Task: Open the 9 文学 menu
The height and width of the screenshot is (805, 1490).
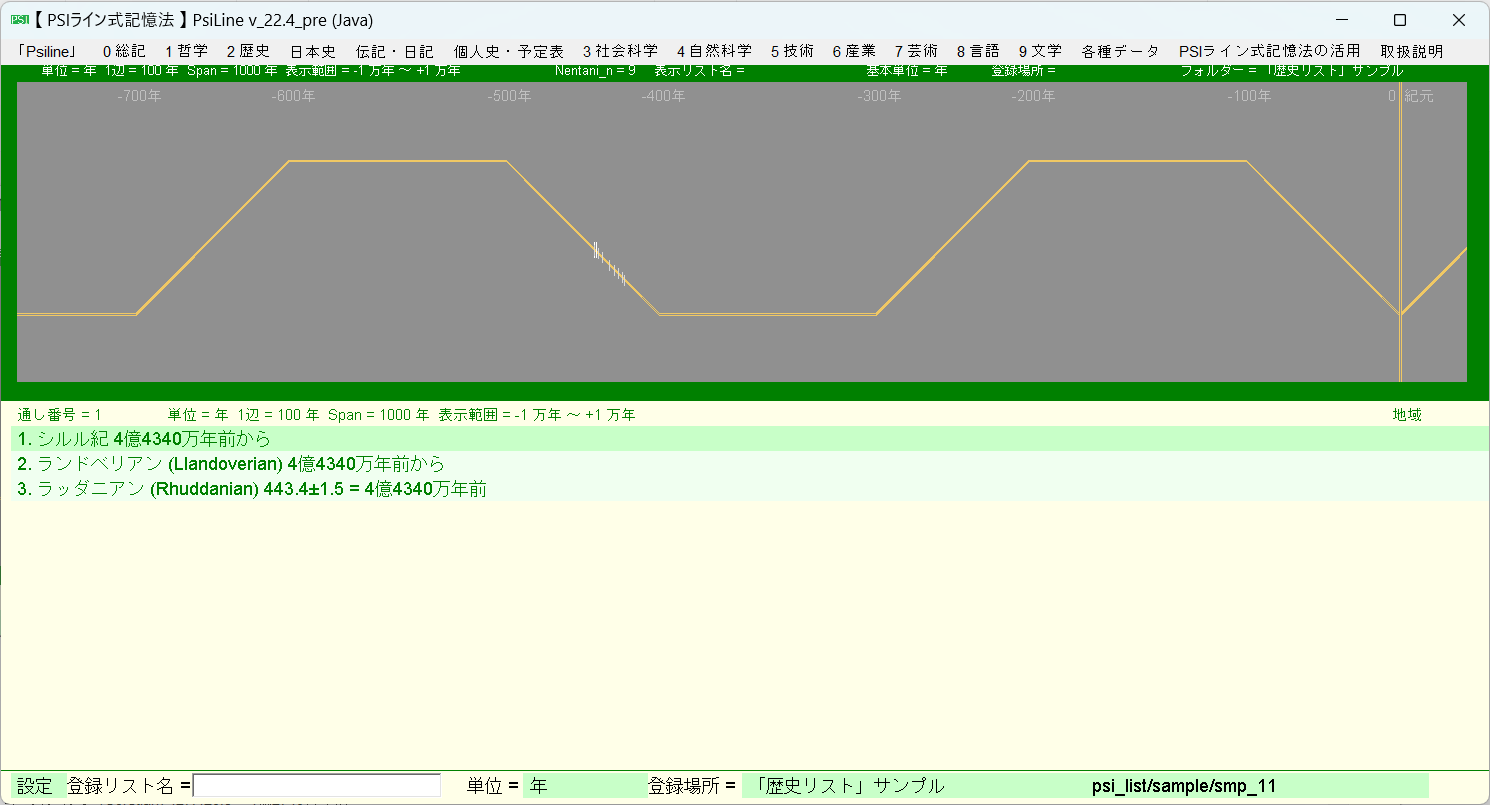Action: (1040, 51)
